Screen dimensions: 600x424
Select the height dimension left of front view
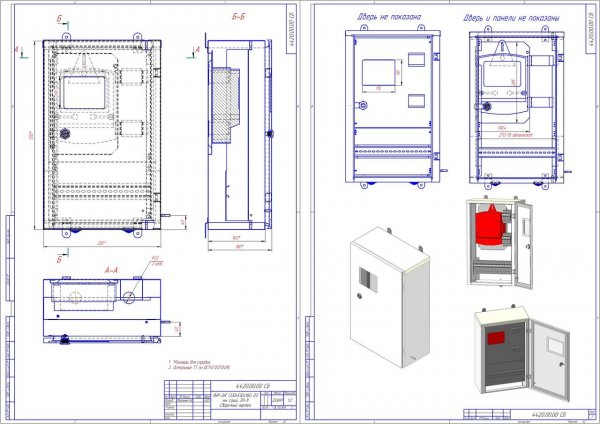click(x=30, y=134)
